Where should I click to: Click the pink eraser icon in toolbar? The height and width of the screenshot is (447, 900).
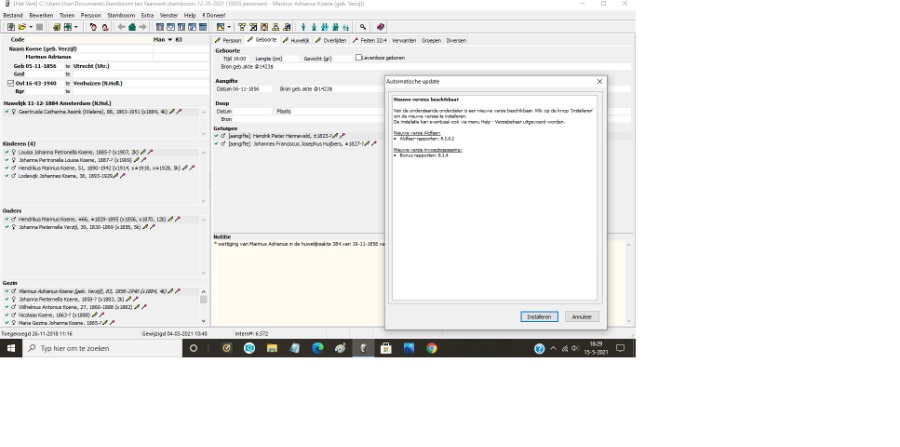coord(381,27)
